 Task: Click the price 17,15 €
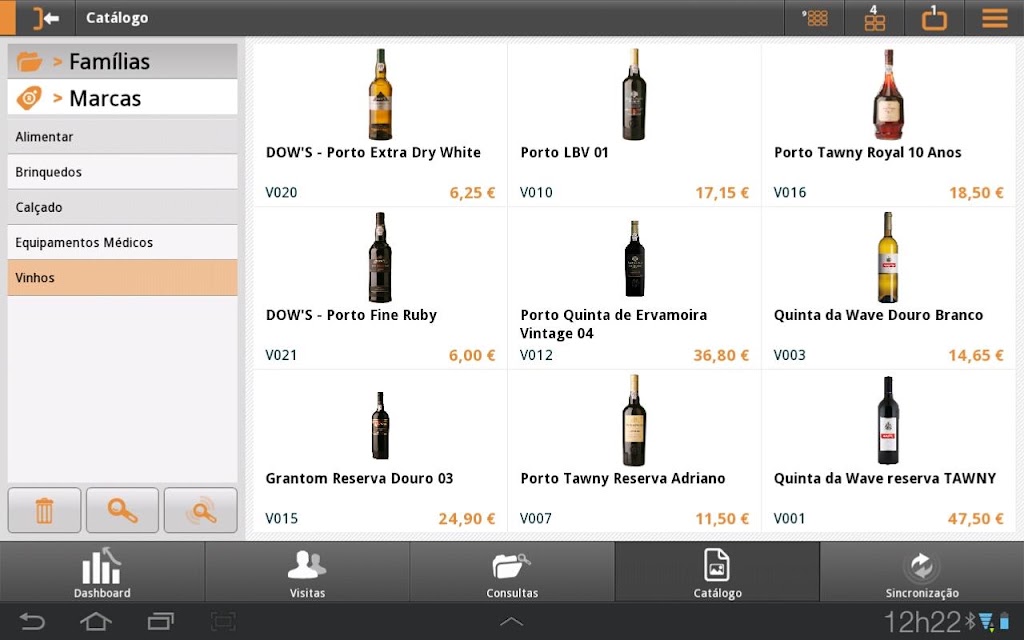722,193
